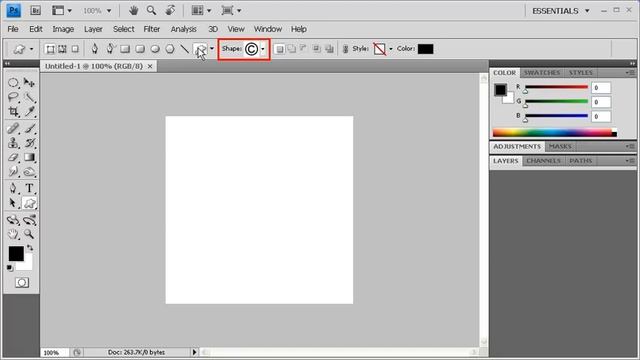This screenshot has width=640, height=360.
Task: Choose the Line tool in options bar
Action: [185, 49]
